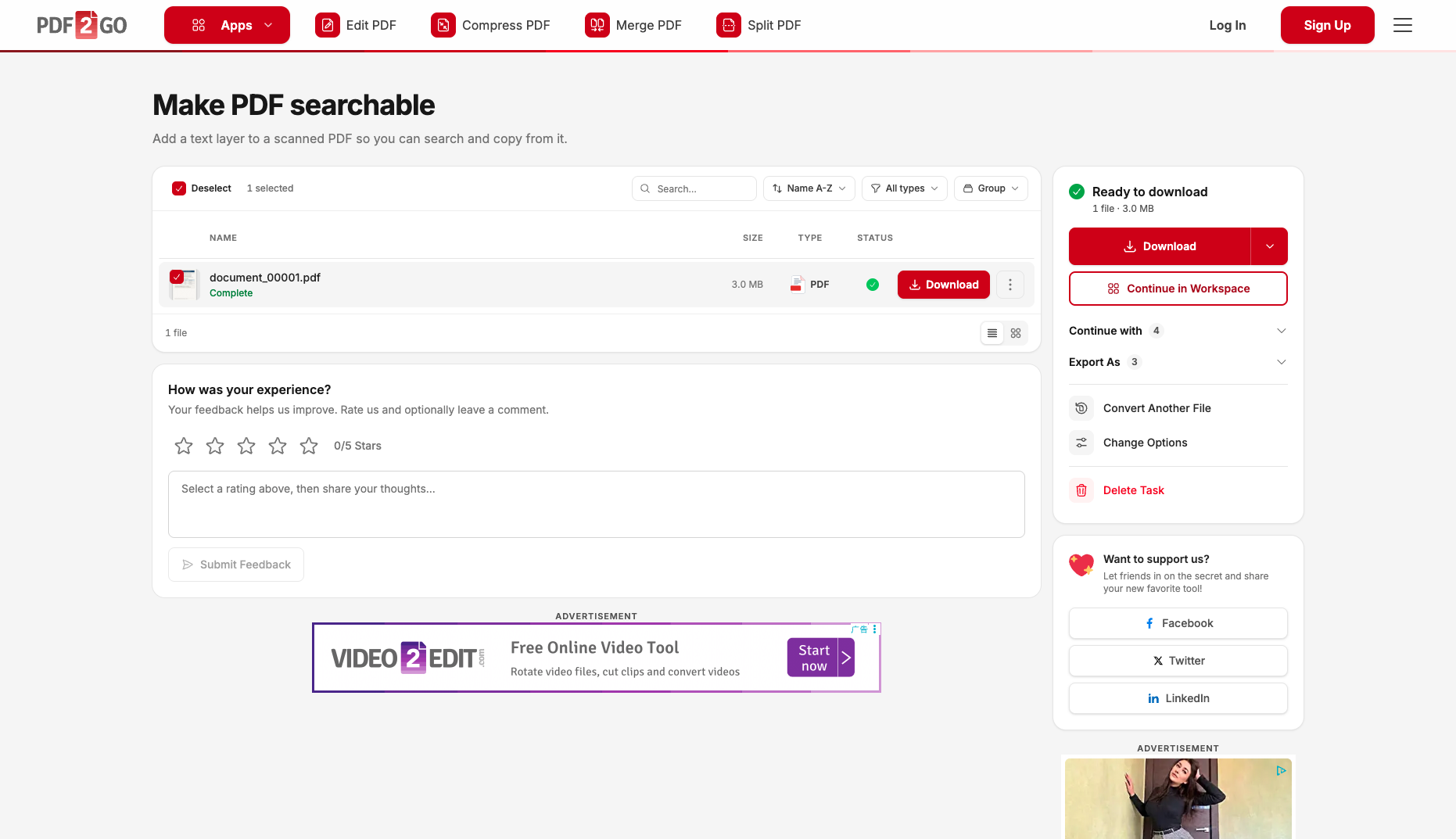The height and width of the screenshot is (839, 1456).
Task: Click the PDF file type icon
Action: [x=797, y=285]
